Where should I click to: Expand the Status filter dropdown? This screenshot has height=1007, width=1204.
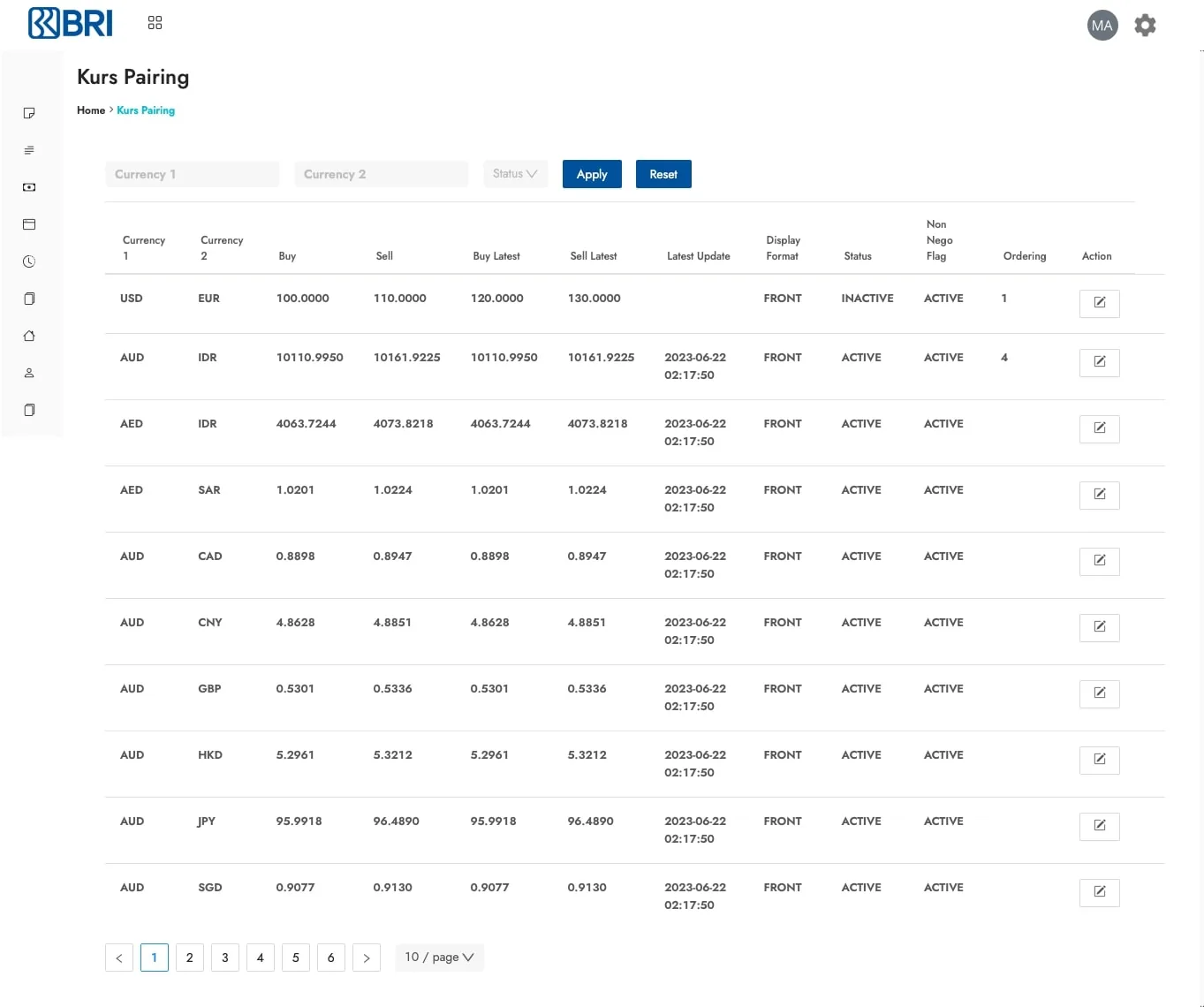pyautogui.click(x=515, y=174)
